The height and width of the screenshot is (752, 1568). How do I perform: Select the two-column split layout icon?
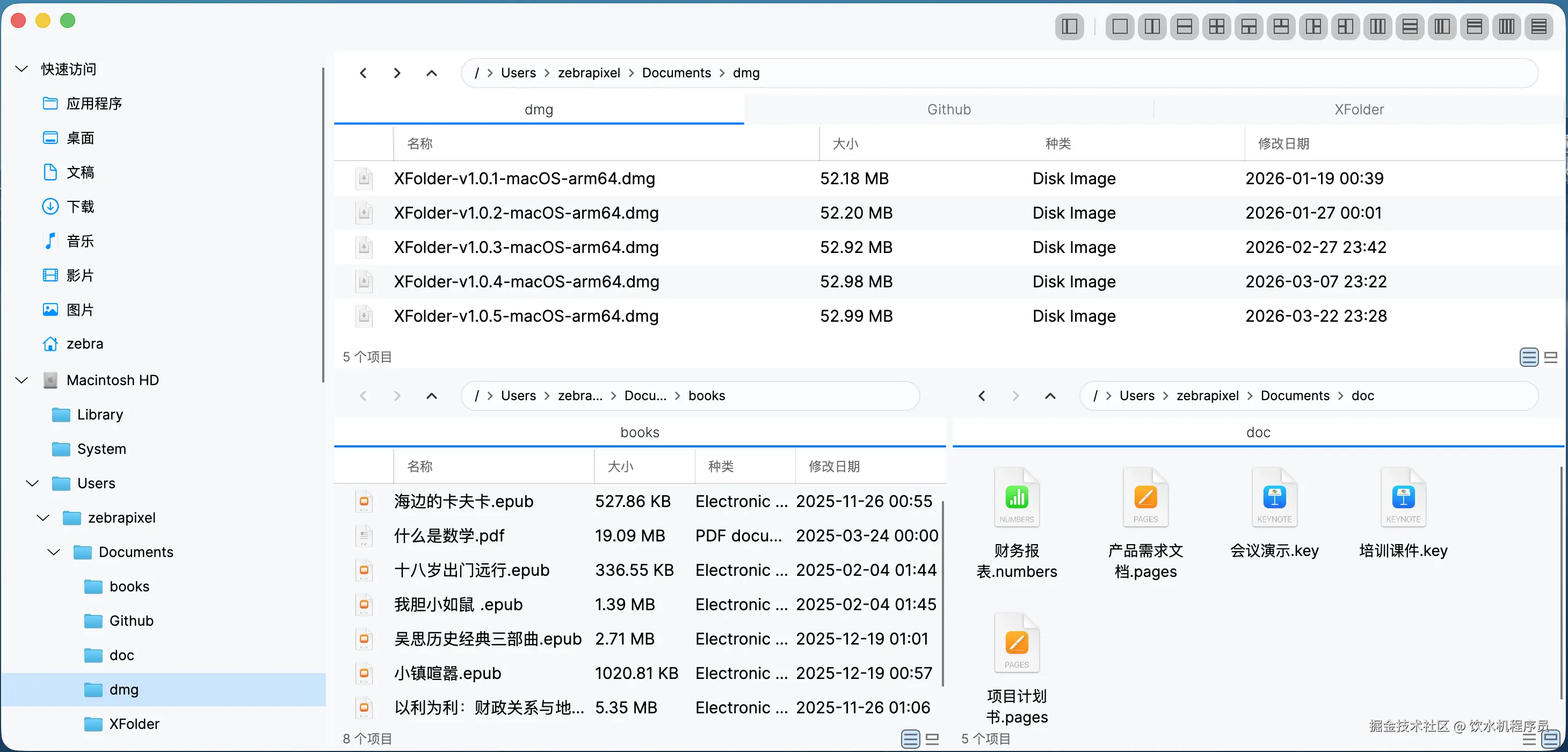click(1152, 27)
